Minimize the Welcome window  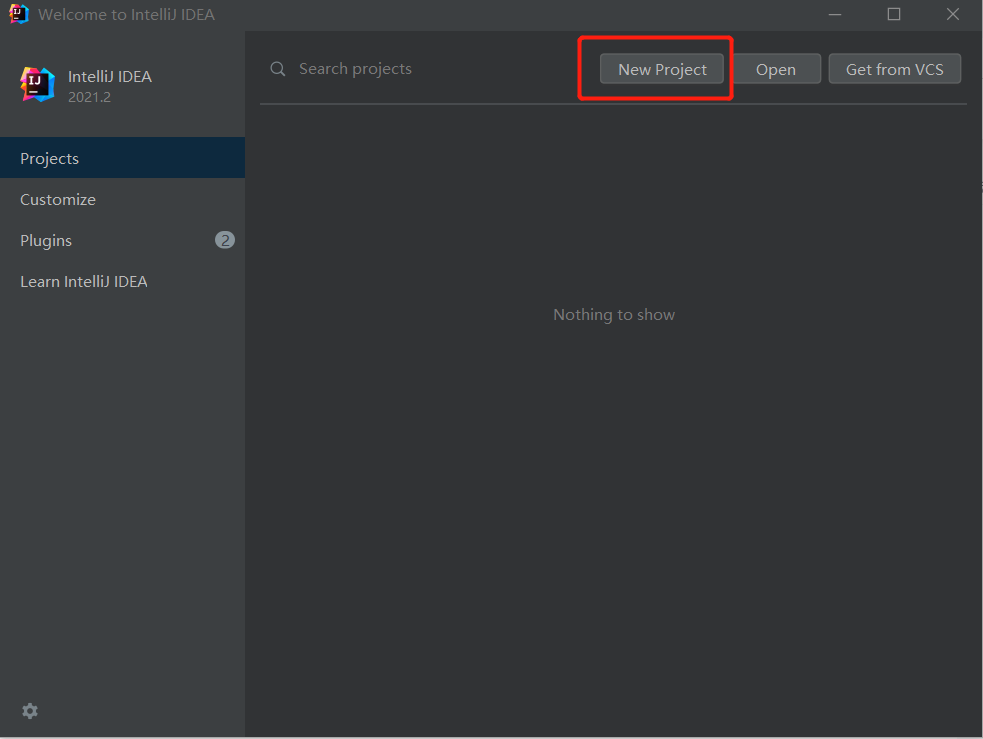[x=834, y=14]
